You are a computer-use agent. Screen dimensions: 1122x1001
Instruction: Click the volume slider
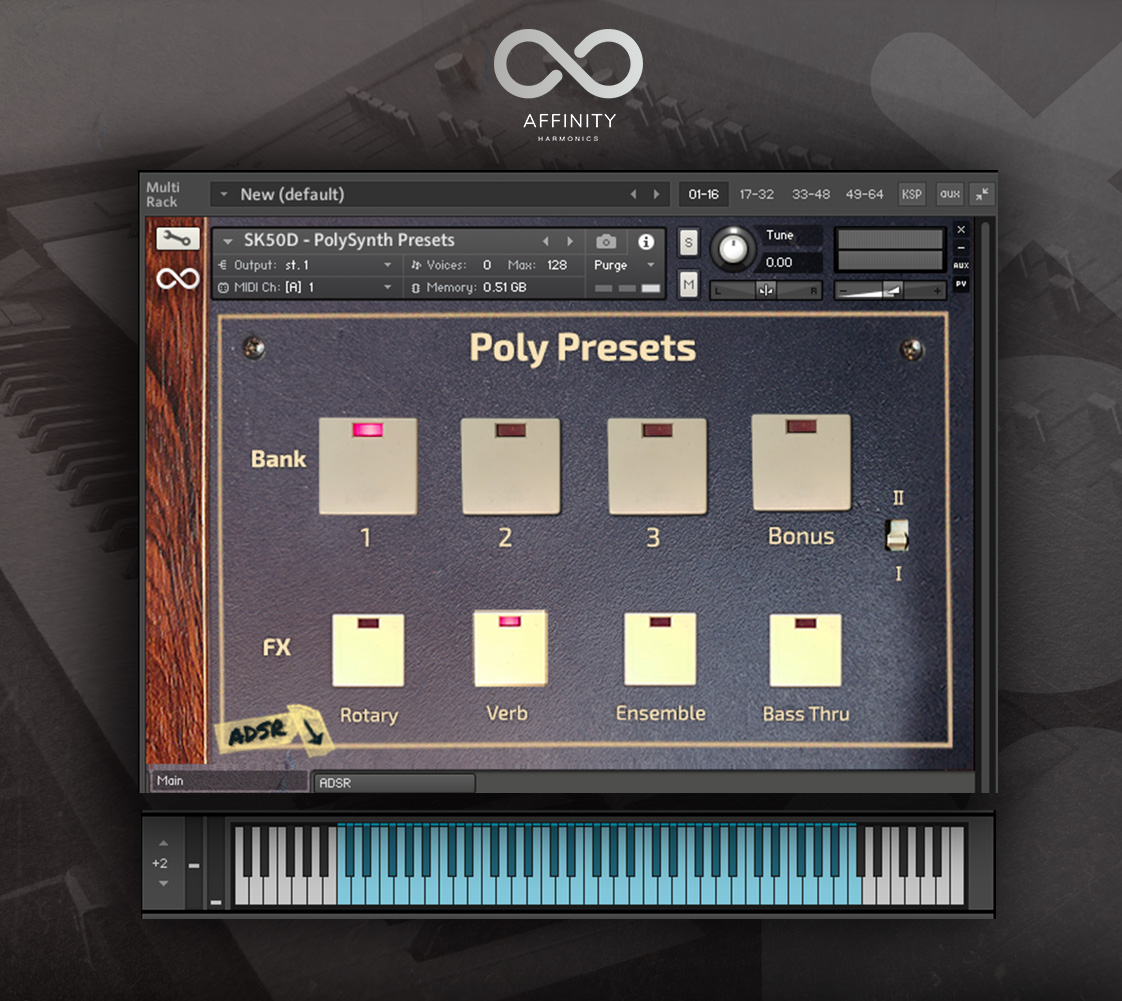pyautogui.click(x=890, y=290)
